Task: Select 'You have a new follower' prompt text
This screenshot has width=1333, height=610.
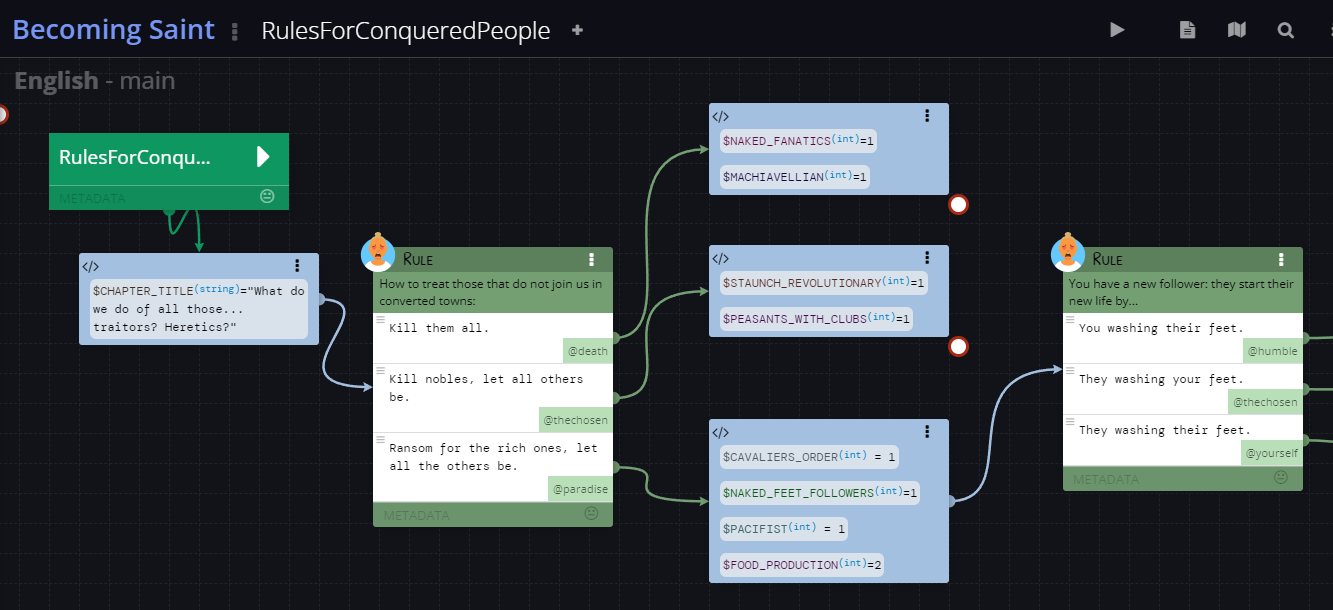Action: pos(1181,292)
